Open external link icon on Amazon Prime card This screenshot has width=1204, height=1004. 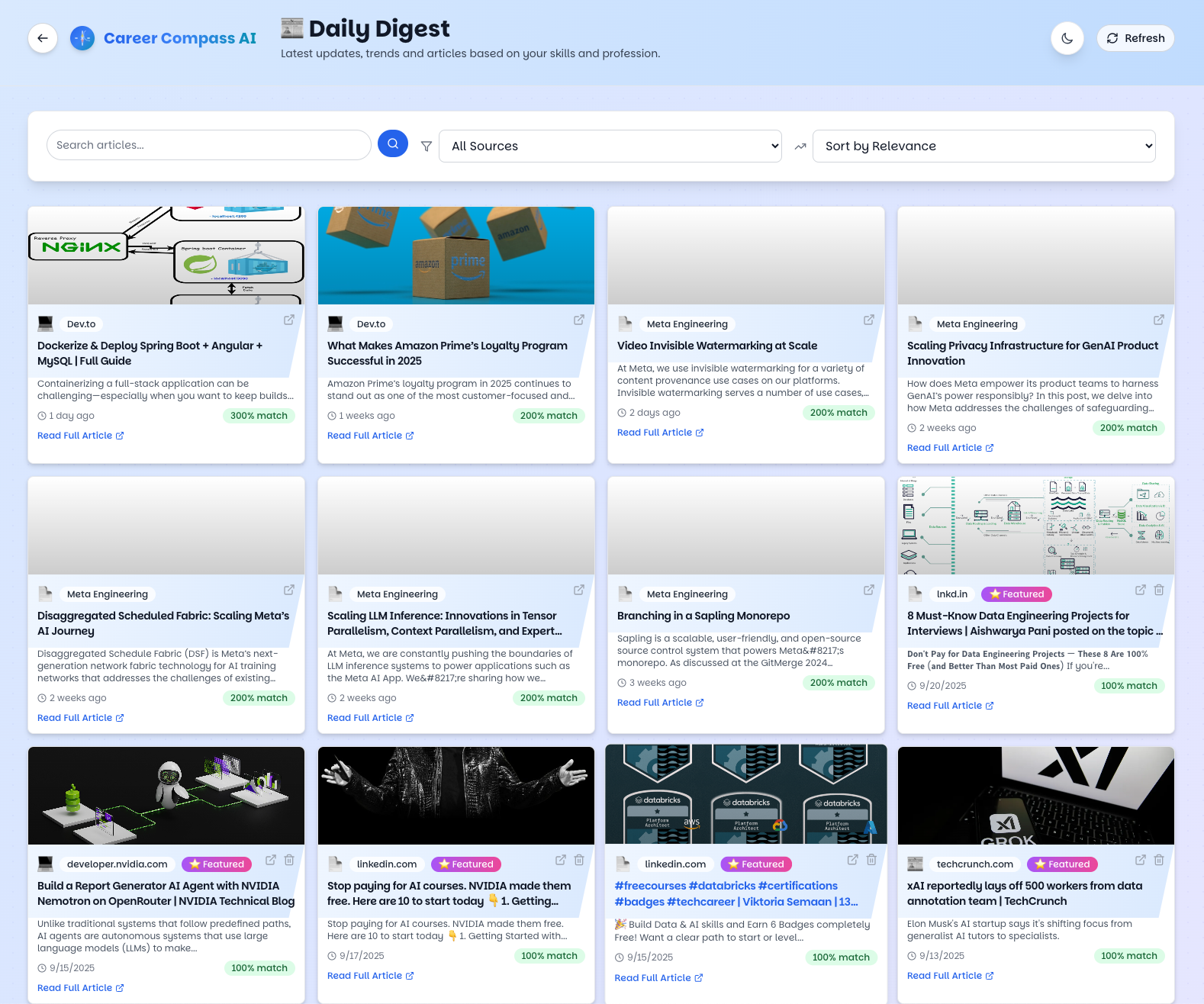pyautogui.click(x=579, y=320)
